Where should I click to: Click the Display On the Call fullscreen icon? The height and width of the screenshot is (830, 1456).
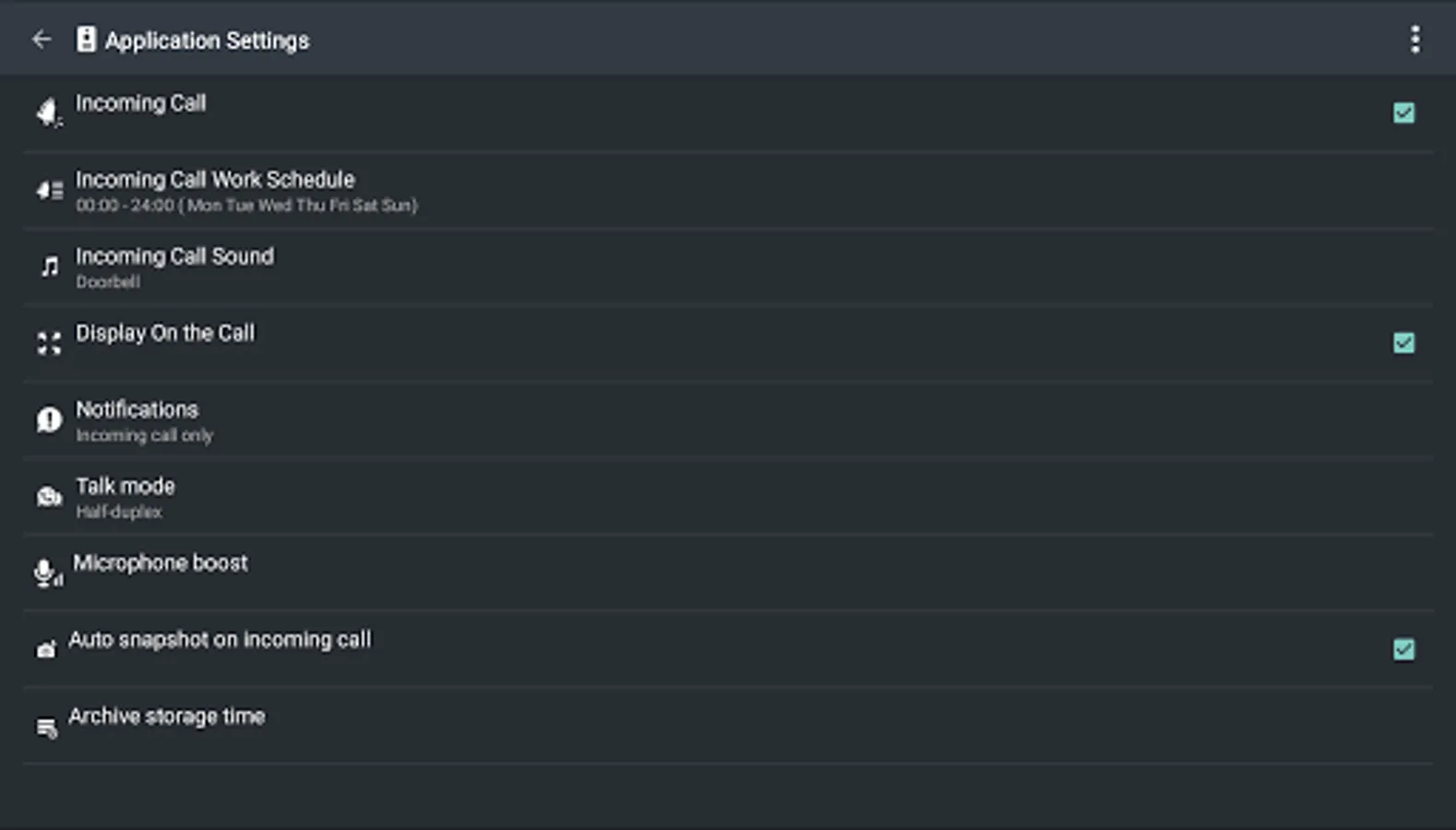49,344
